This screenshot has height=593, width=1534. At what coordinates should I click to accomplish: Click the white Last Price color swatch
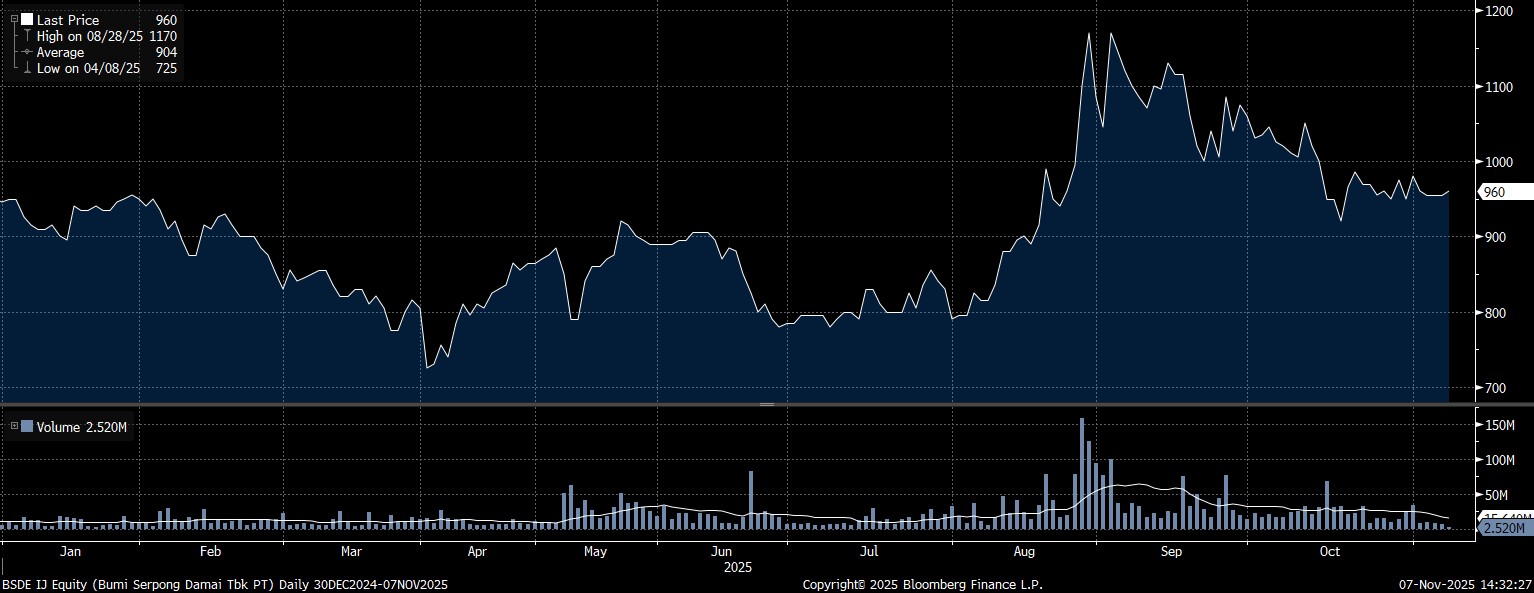pyautogui.click(x=27, y=20)
